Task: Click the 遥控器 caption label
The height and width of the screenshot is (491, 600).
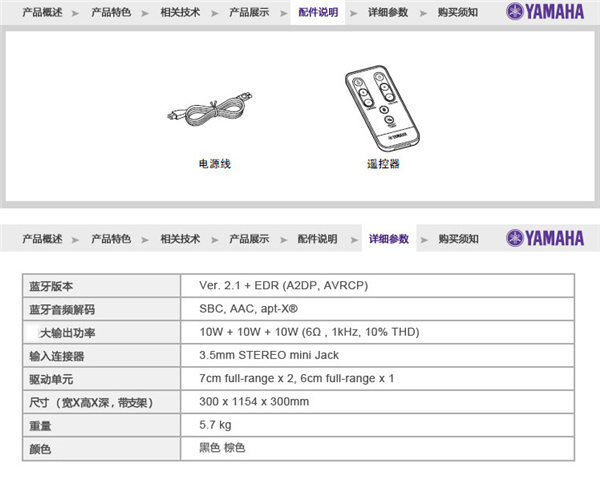Action: click(x=383, y=163)
